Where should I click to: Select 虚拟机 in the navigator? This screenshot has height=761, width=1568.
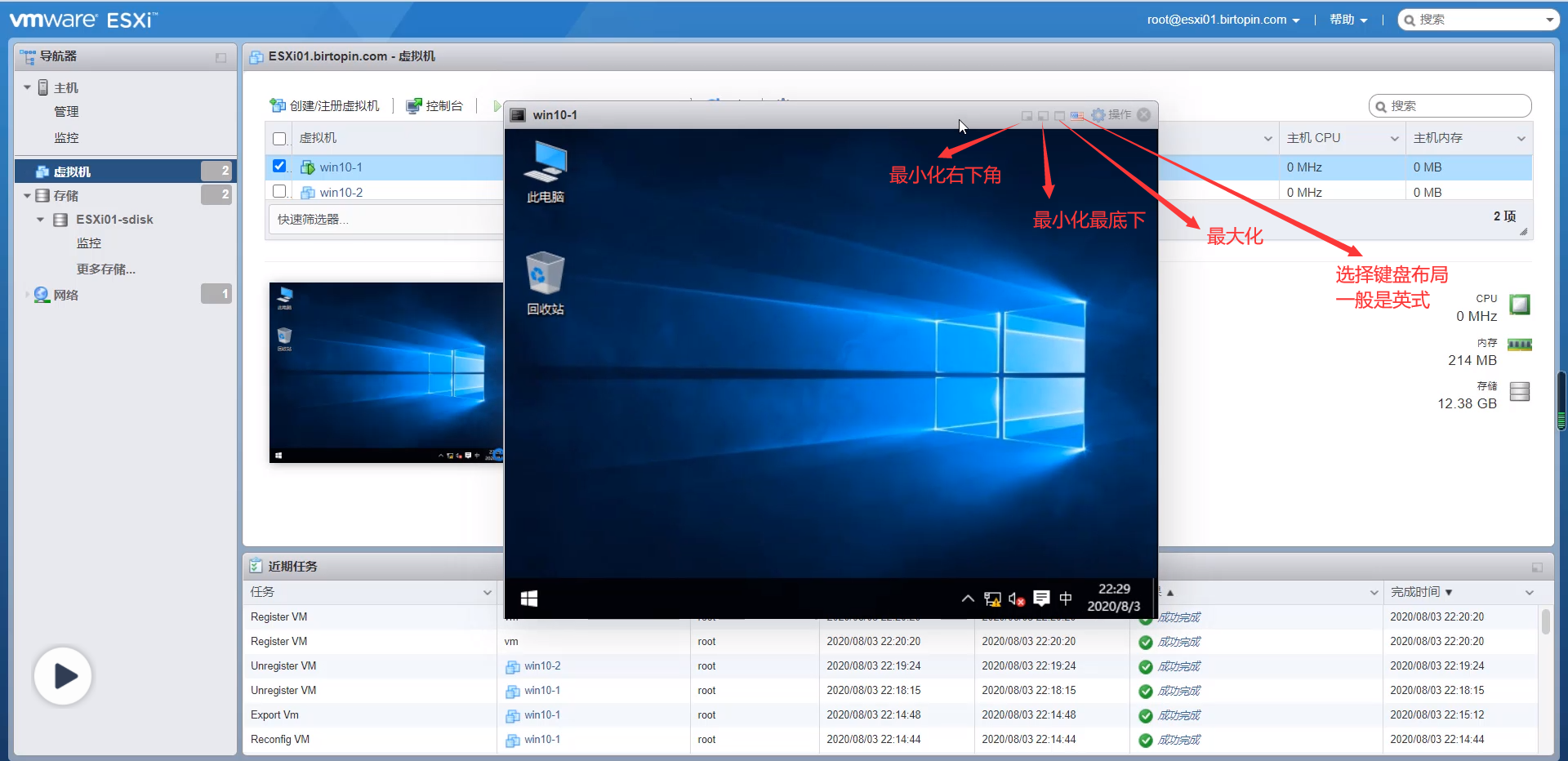click(x=126, y=171)
